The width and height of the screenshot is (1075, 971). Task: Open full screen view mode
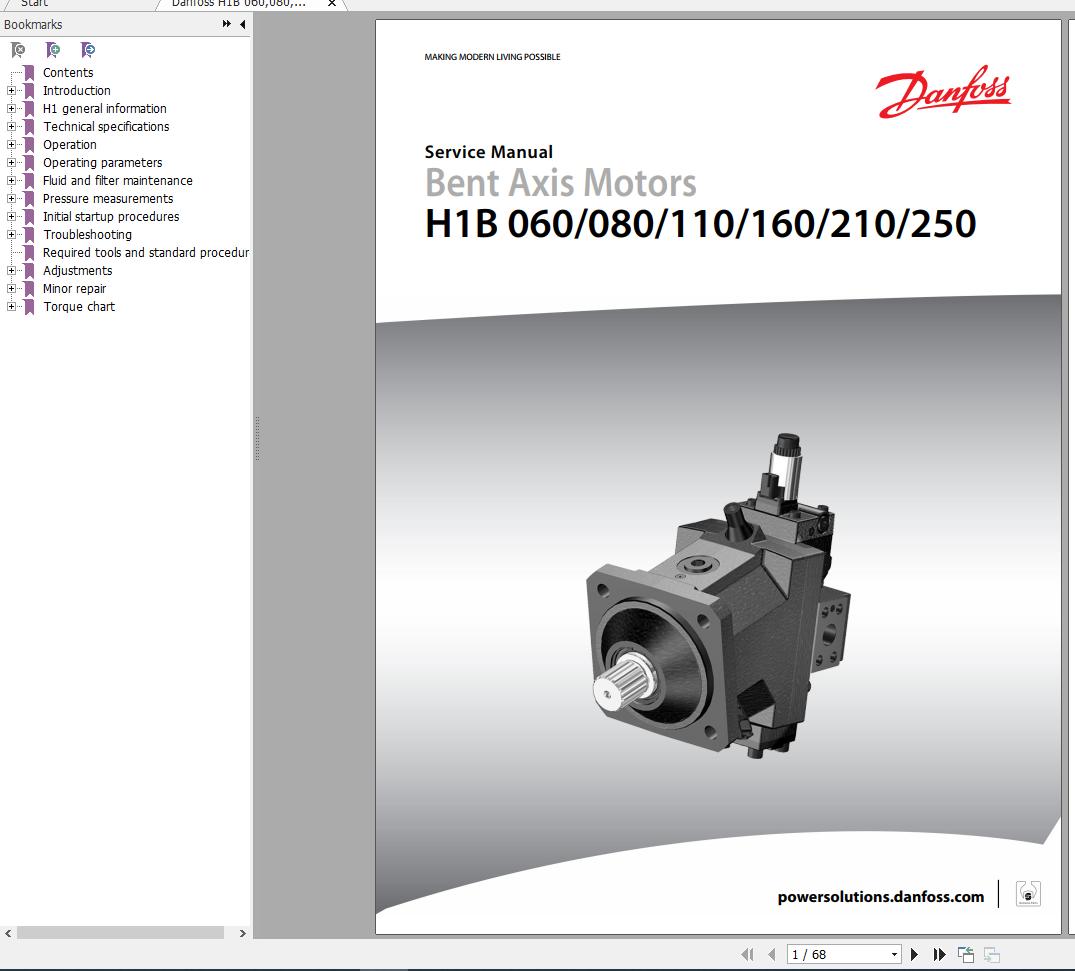(965, 953)
